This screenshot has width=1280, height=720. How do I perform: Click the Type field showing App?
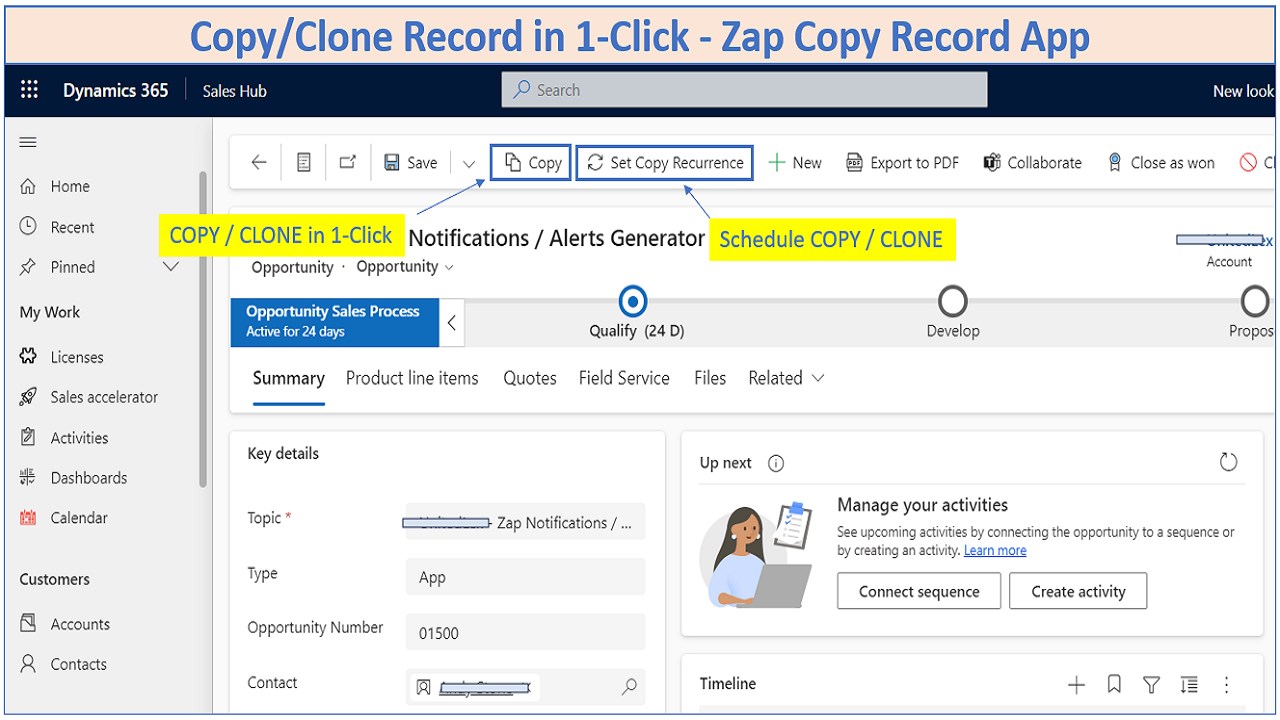click(x=526, y=577)
